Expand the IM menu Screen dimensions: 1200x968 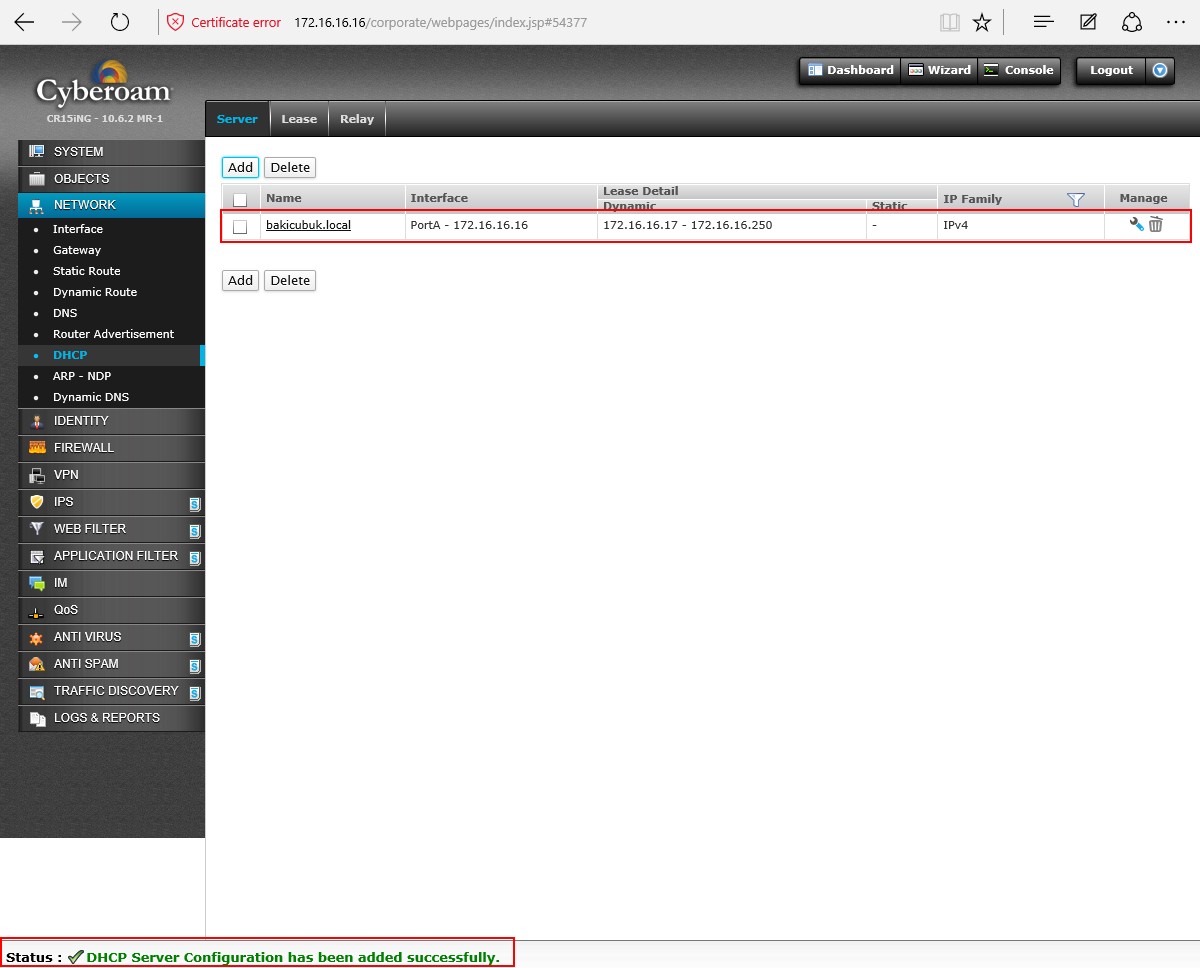(x=111, y=583)
